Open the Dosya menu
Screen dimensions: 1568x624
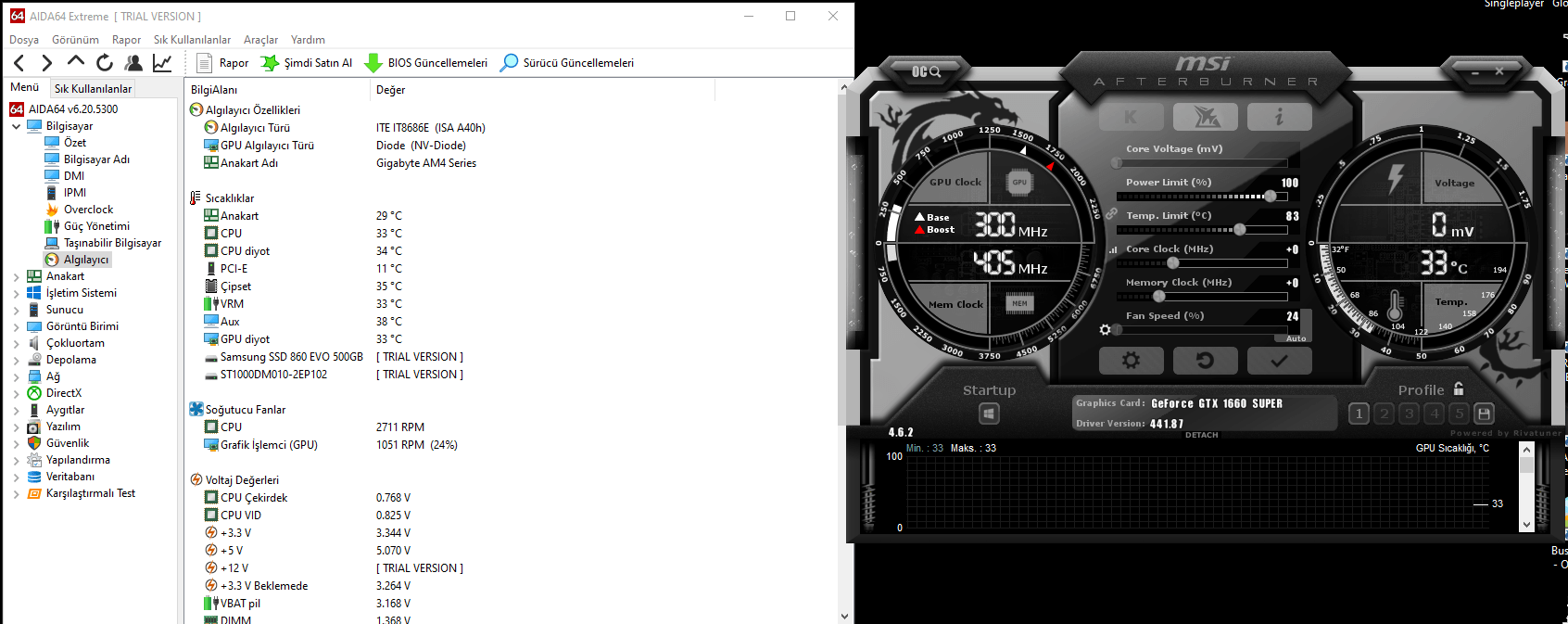pos(24,40)
